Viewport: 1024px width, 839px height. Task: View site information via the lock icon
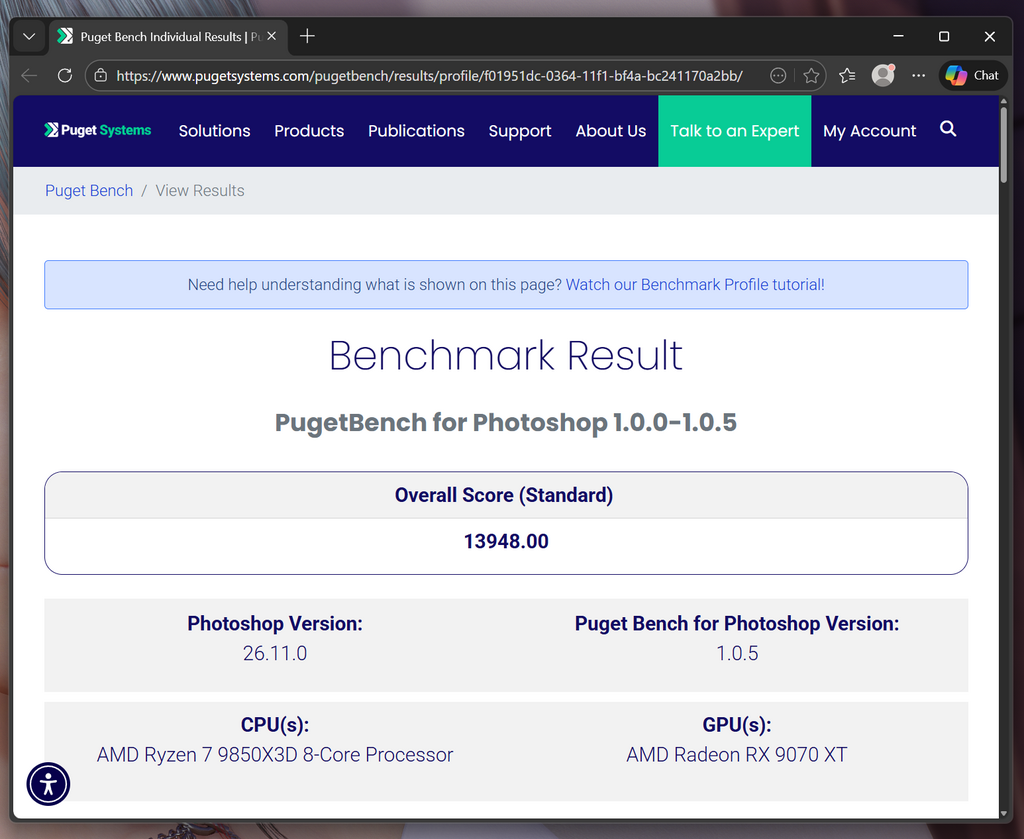[x=103, y=75]
